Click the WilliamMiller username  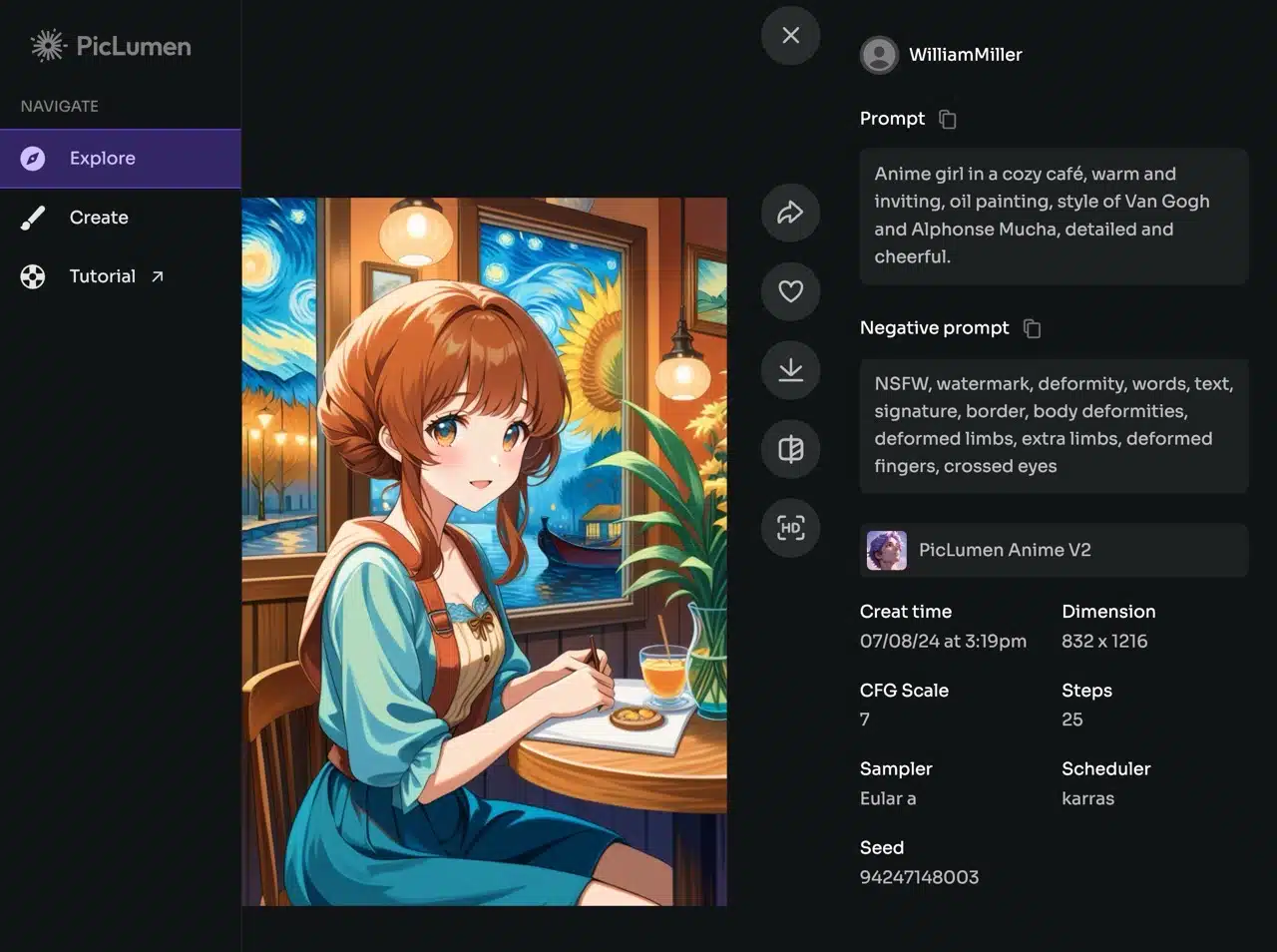965,55
